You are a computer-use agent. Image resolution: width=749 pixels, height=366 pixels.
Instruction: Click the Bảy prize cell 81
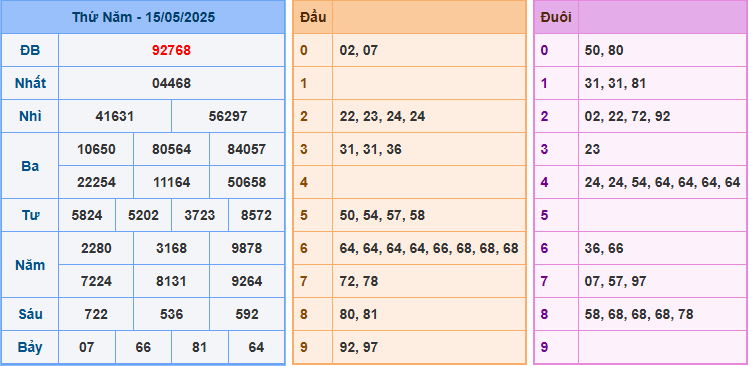coord(200,347)
